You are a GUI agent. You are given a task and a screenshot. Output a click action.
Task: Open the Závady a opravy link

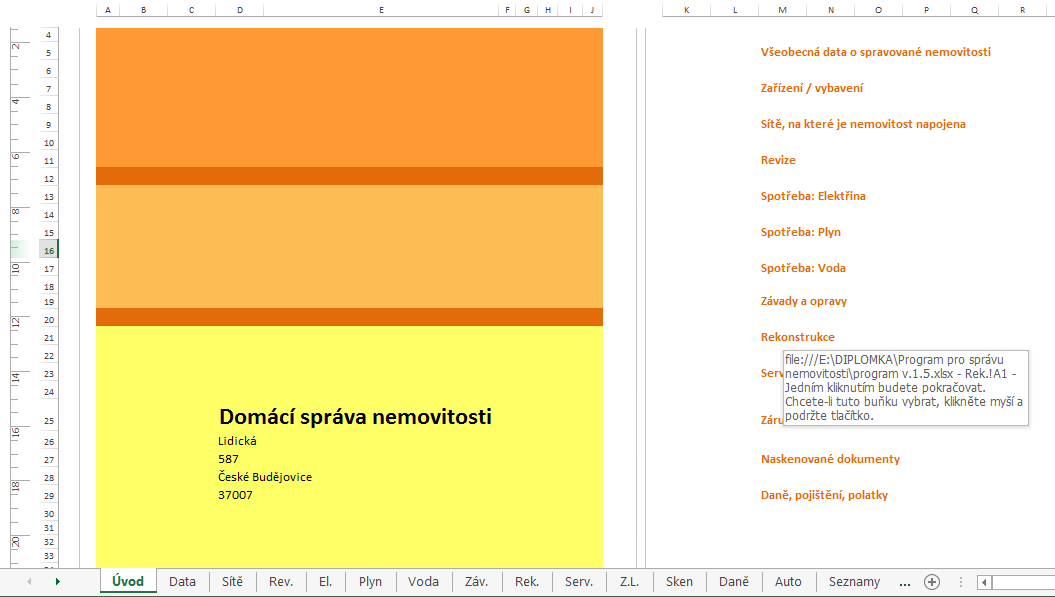[803, 301]
